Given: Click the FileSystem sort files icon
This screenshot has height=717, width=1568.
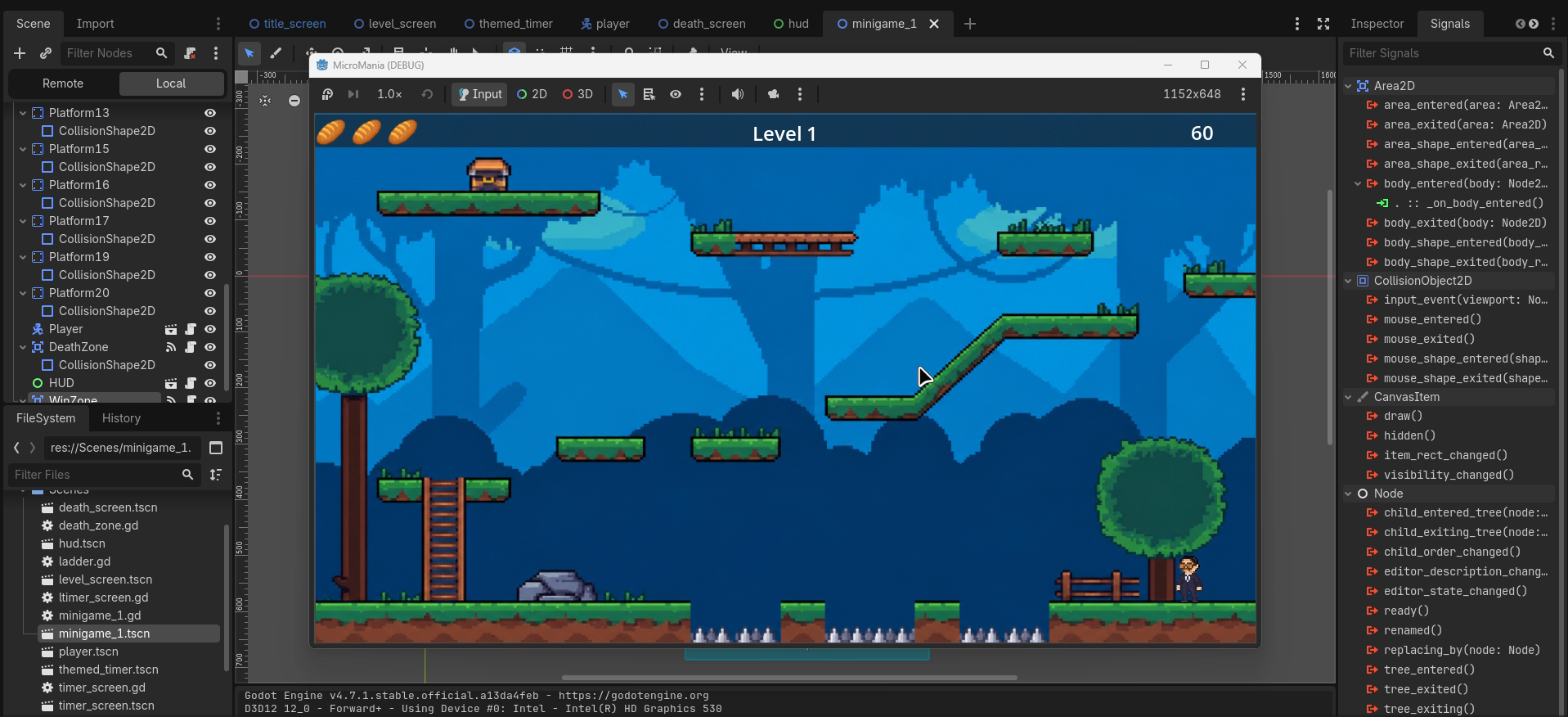Looking at the screenshot, I should click(216, 475).
